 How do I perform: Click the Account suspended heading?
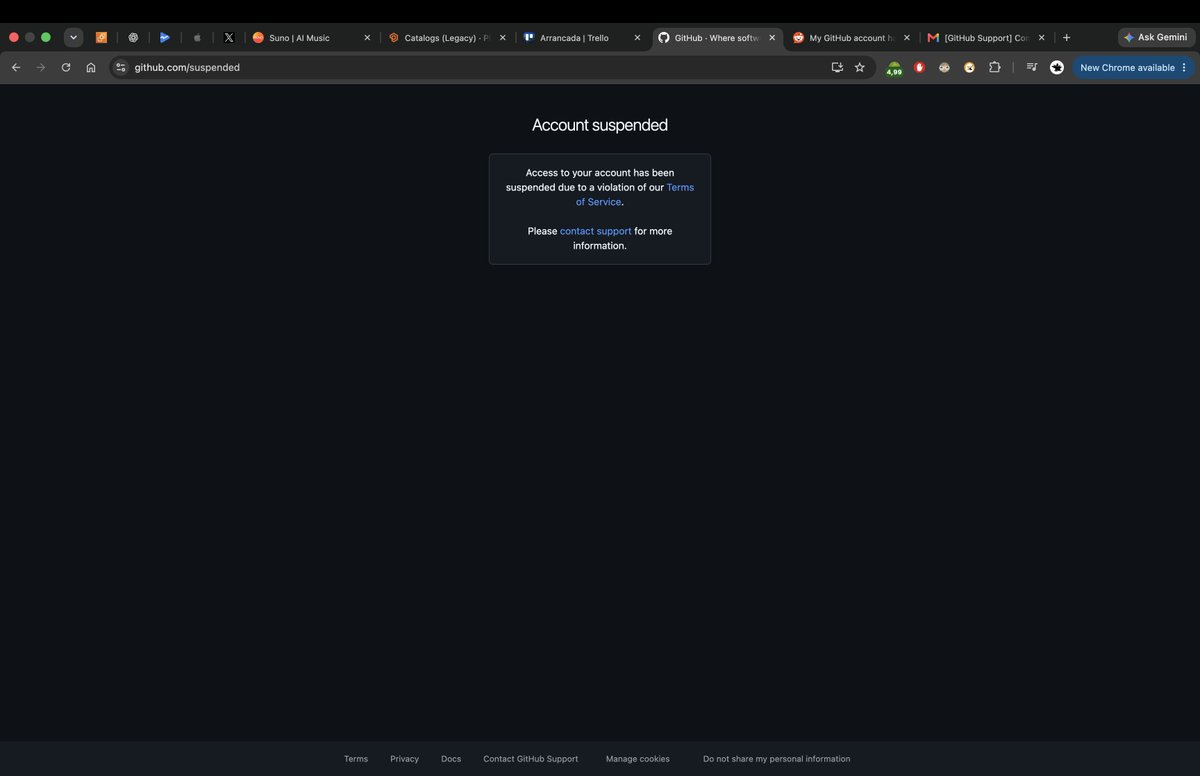click(x=600, y=125)
